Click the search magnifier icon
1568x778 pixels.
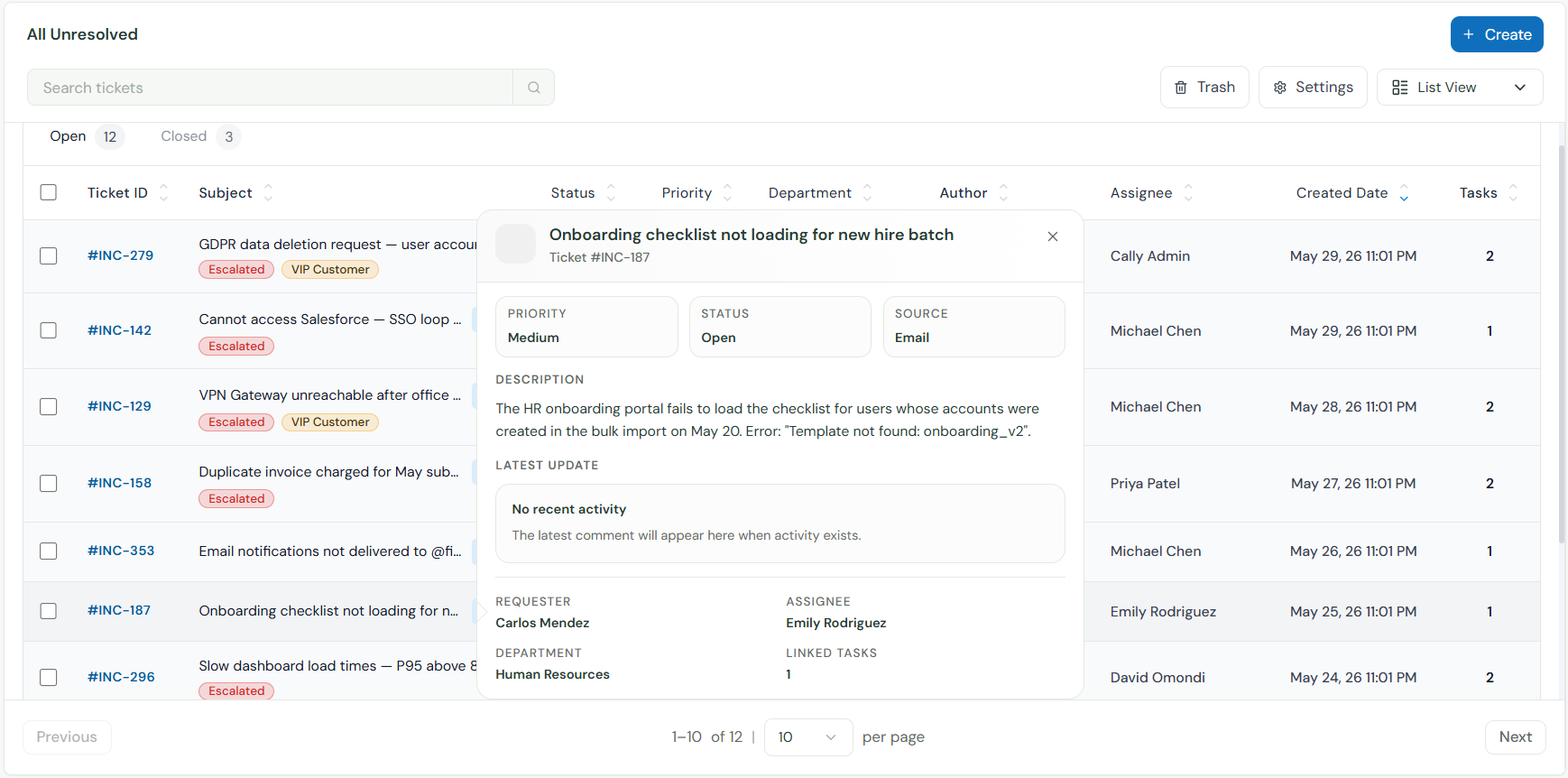tap(534, 88)
